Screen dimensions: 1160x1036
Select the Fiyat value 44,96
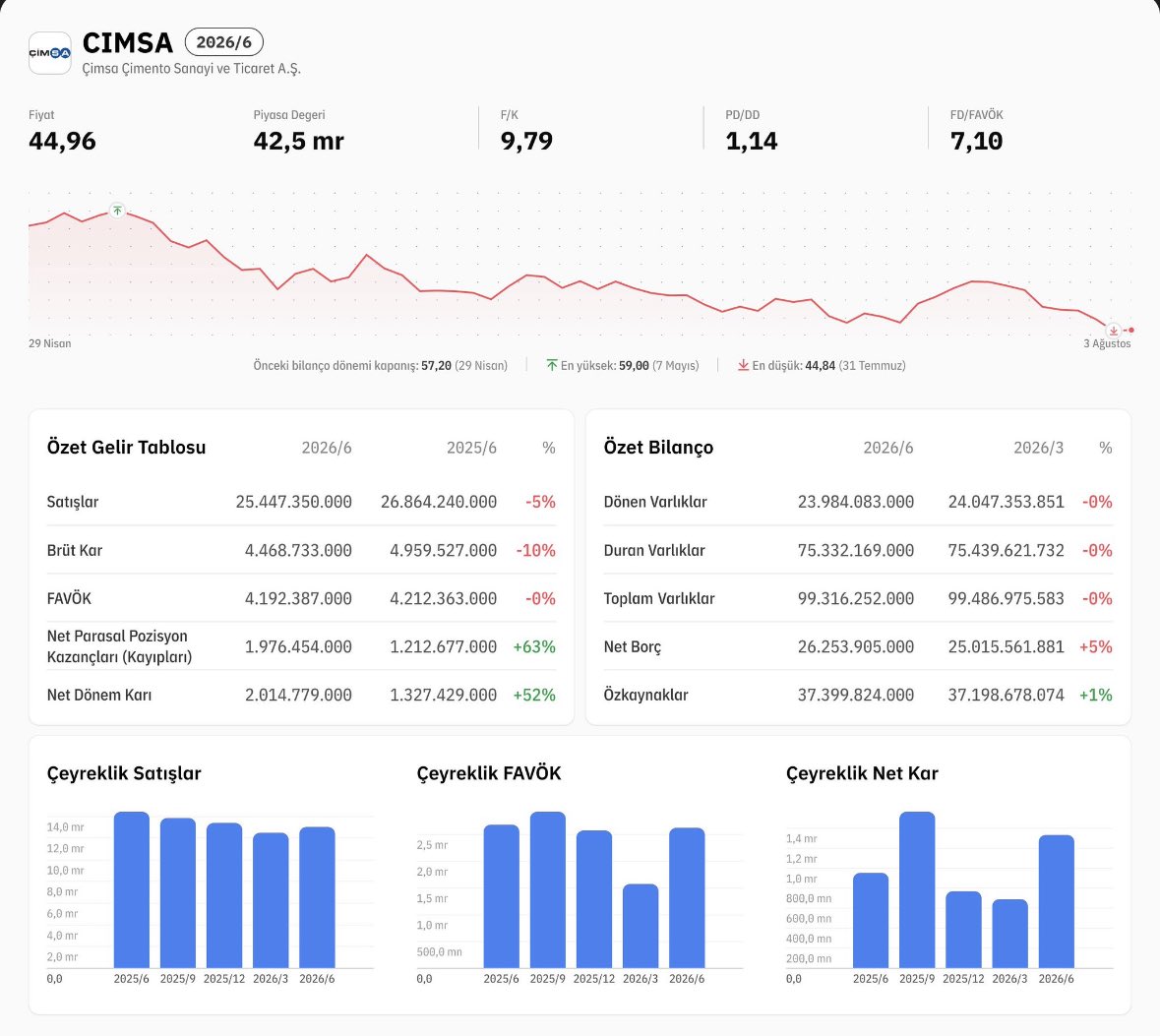62,141
